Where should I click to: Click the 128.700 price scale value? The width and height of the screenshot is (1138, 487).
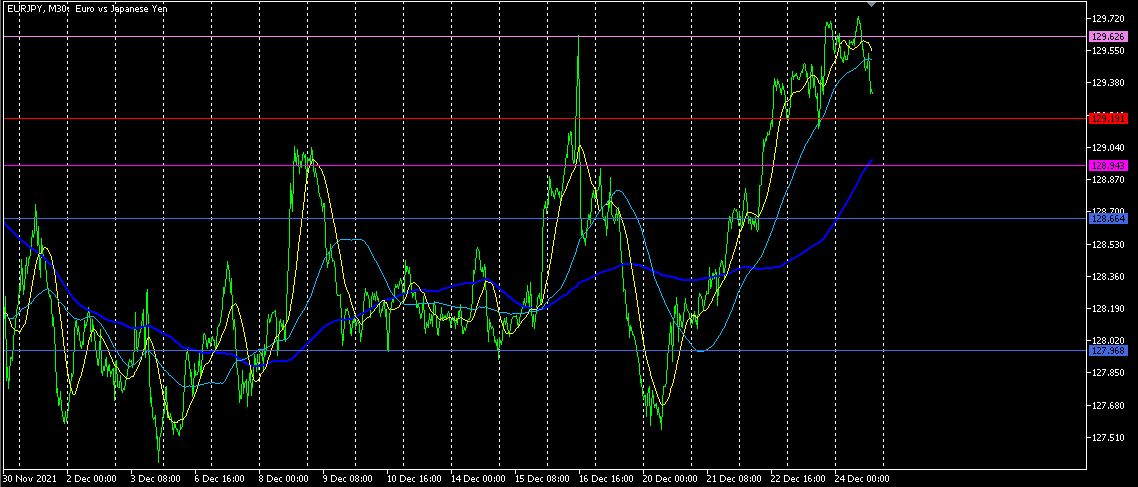1108,211
